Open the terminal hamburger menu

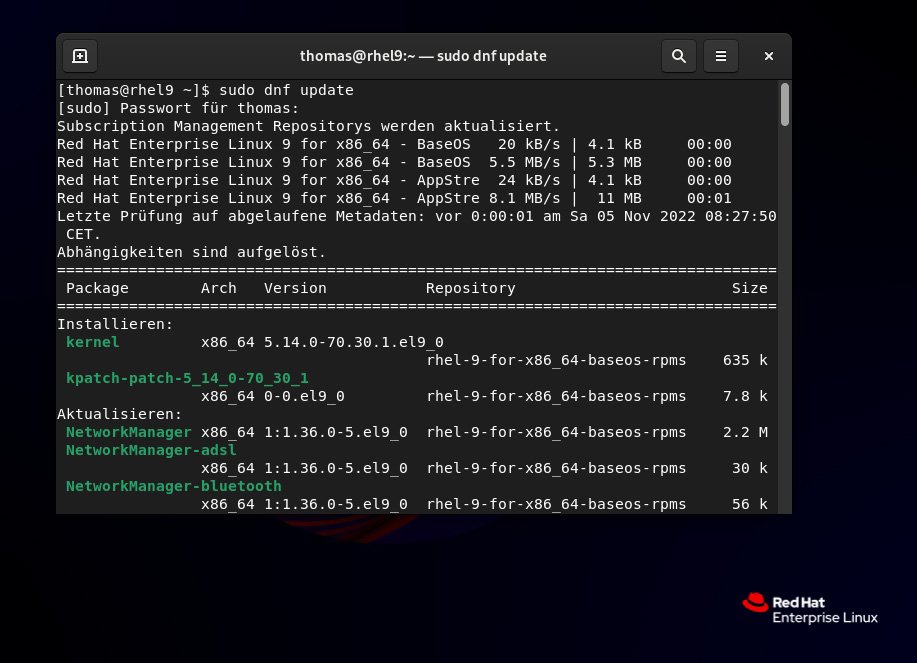(x=721, y=56)
